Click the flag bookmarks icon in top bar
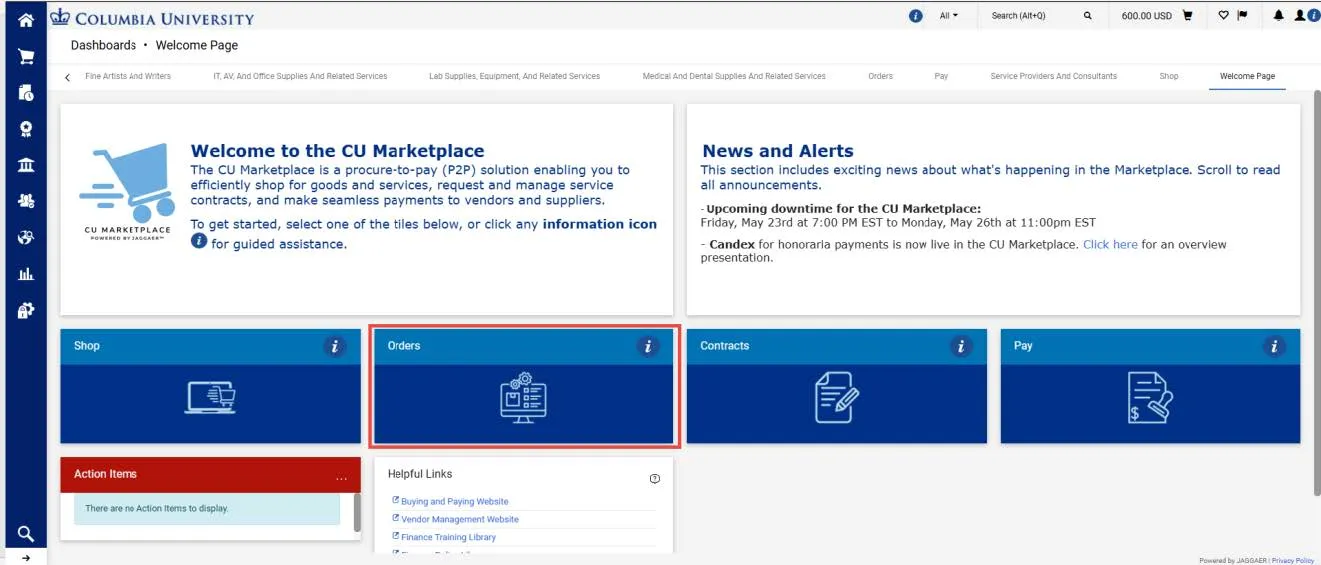 pyautogui.click(x=1243, y=16)
